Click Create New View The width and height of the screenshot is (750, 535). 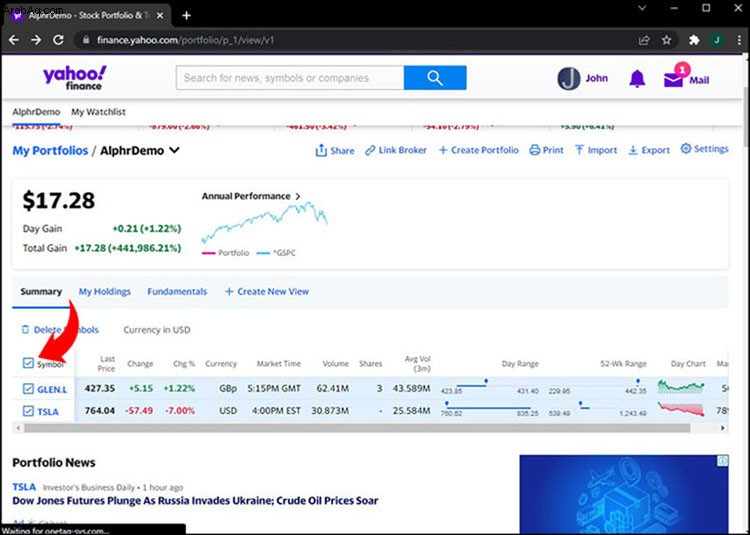click(267, 292)
